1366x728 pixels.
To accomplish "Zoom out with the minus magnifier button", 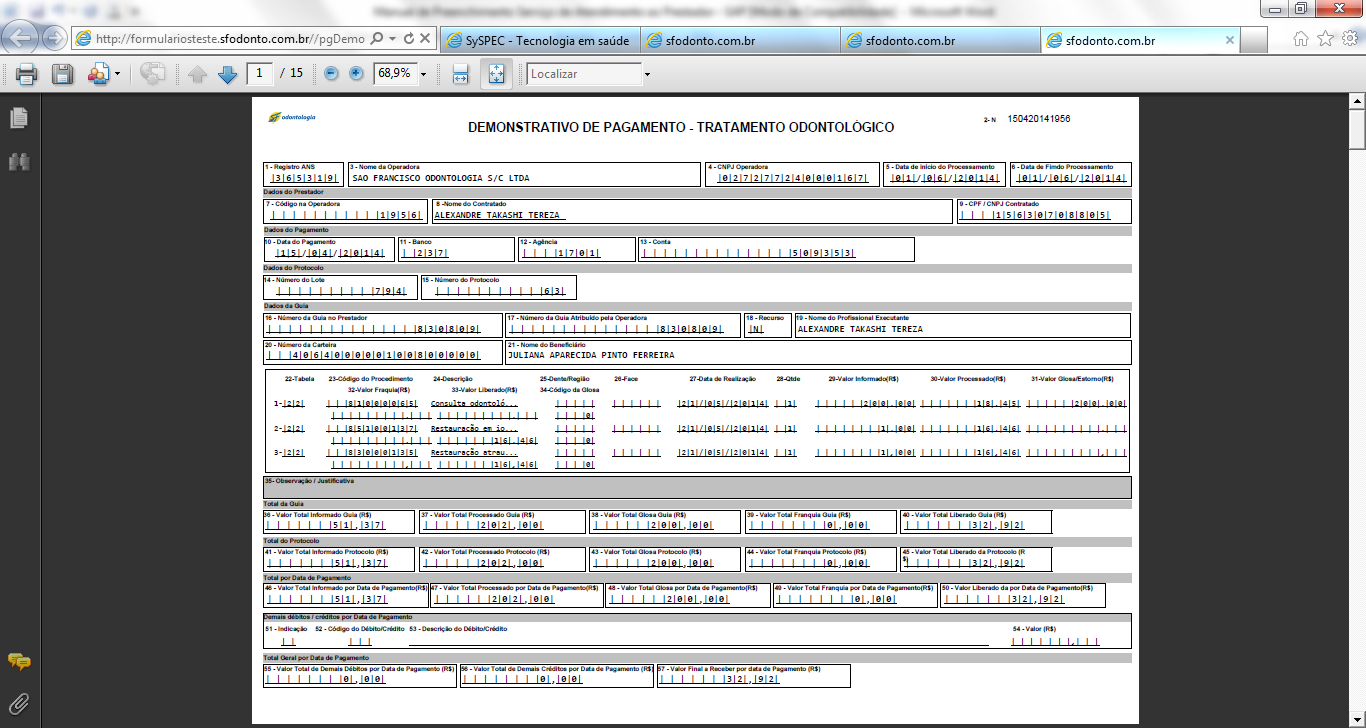I will coord(331,74).
